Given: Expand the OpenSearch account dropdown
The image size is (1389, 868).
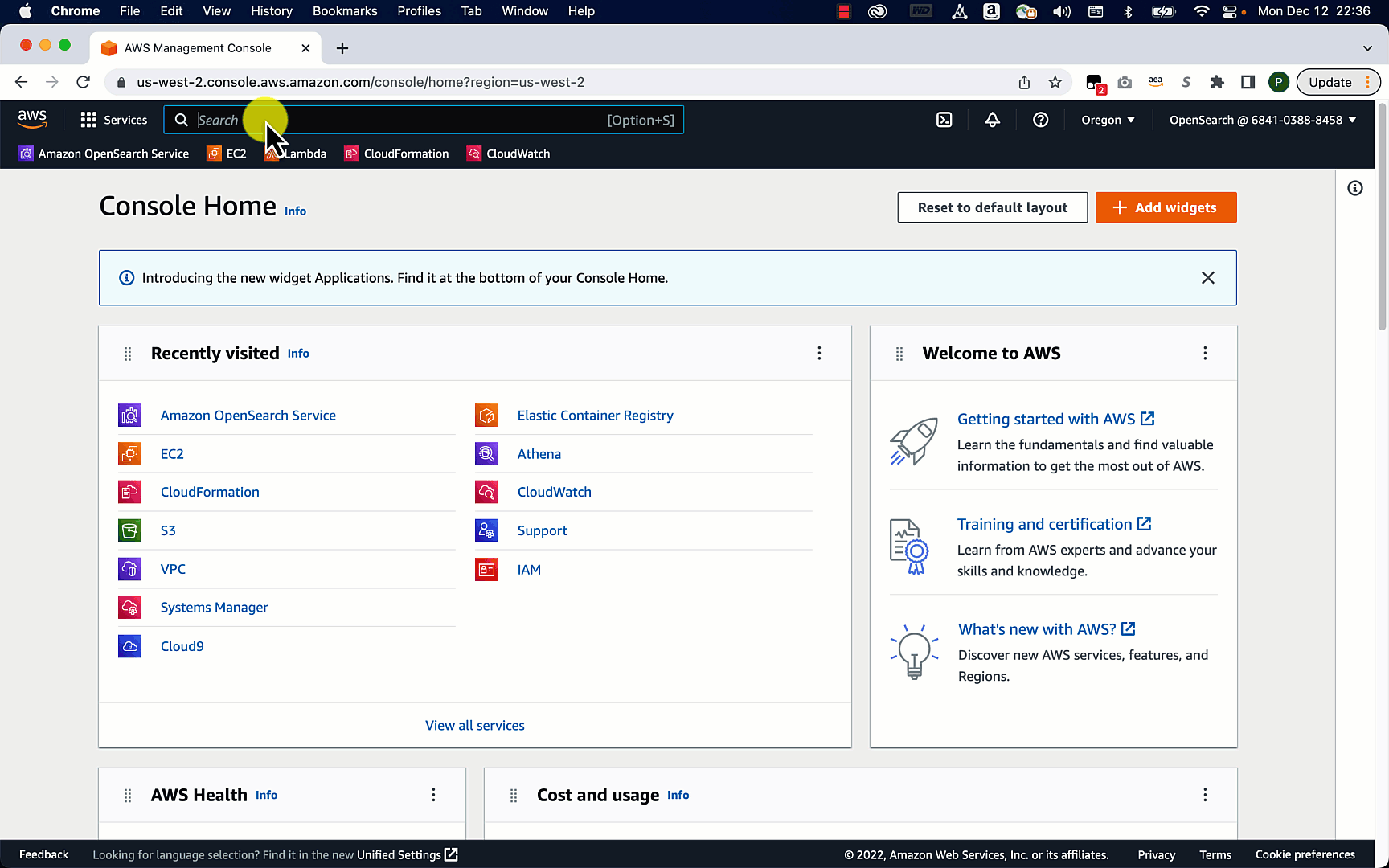Looking at the screenshot, I should pyautogui.click(x=1263, y=120).
